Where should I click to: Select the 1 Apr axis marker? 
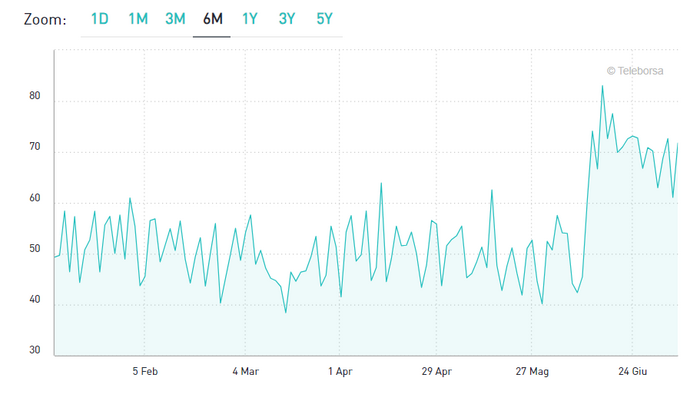[340, 371]
